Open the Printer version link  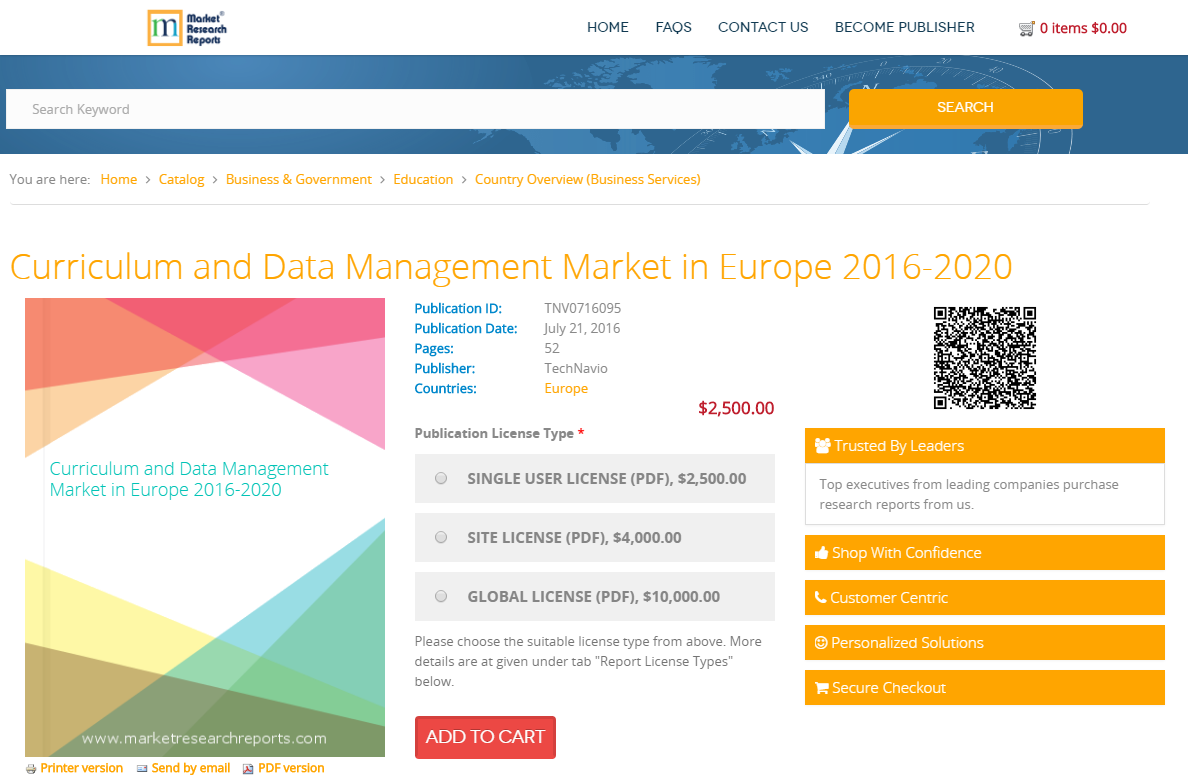pos(81,768)
